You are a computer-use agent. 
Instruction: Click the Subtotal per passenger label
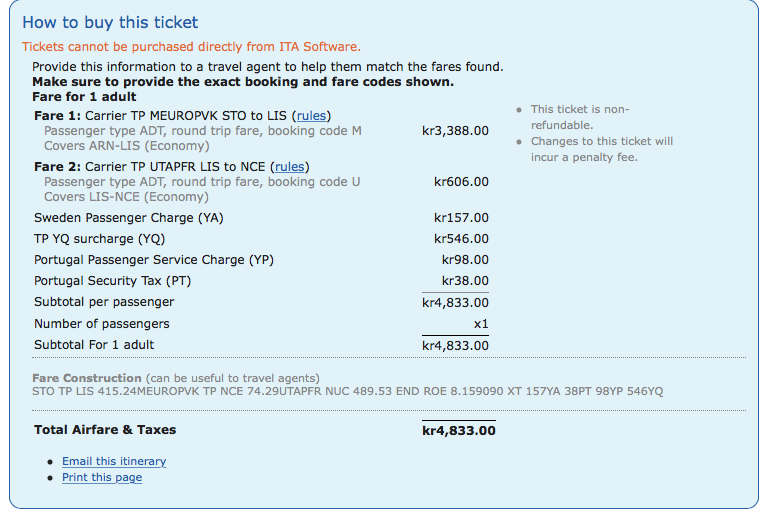[104, 302]
